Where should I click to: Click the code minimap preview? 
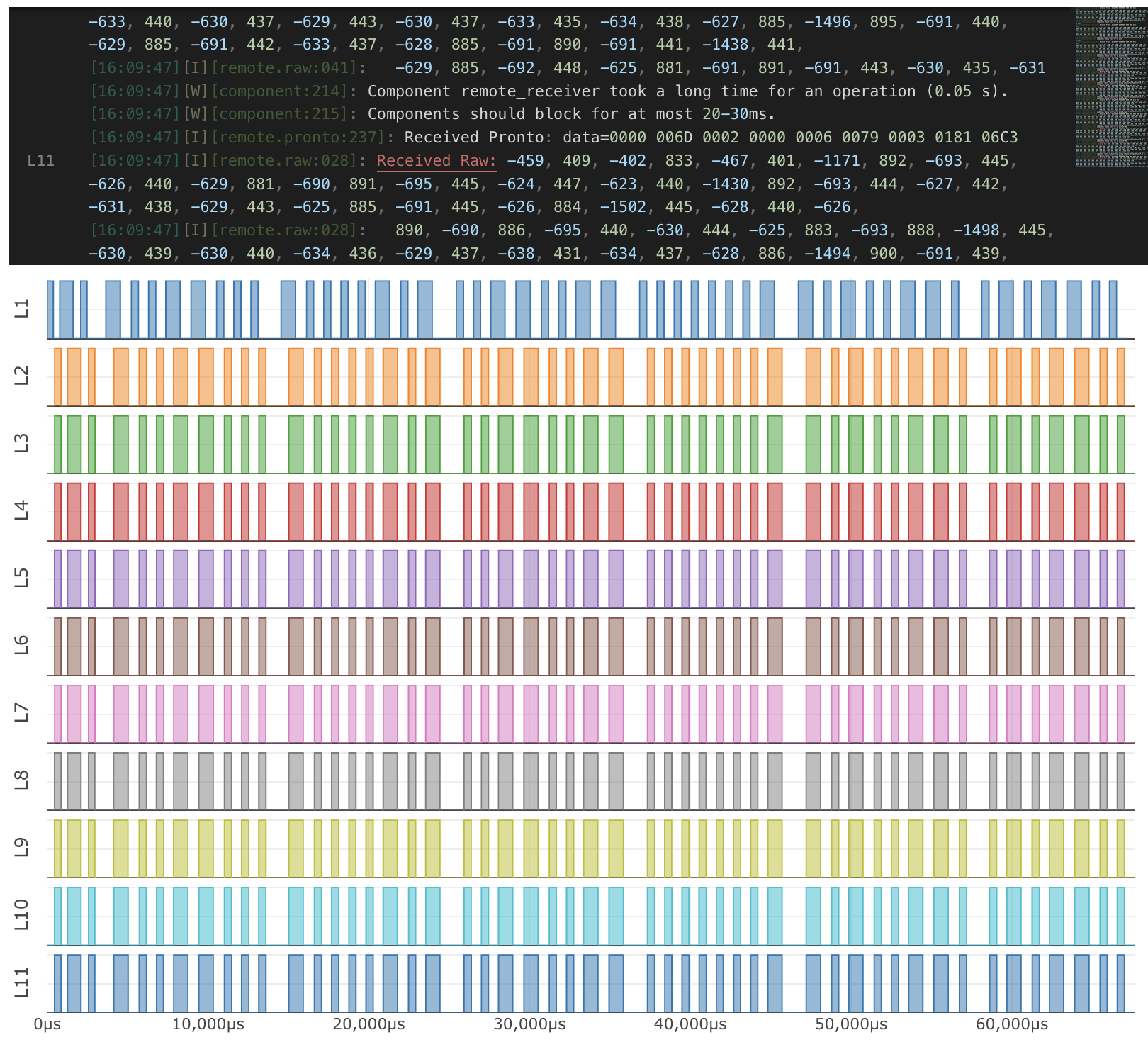click(x=1110, y=87)
